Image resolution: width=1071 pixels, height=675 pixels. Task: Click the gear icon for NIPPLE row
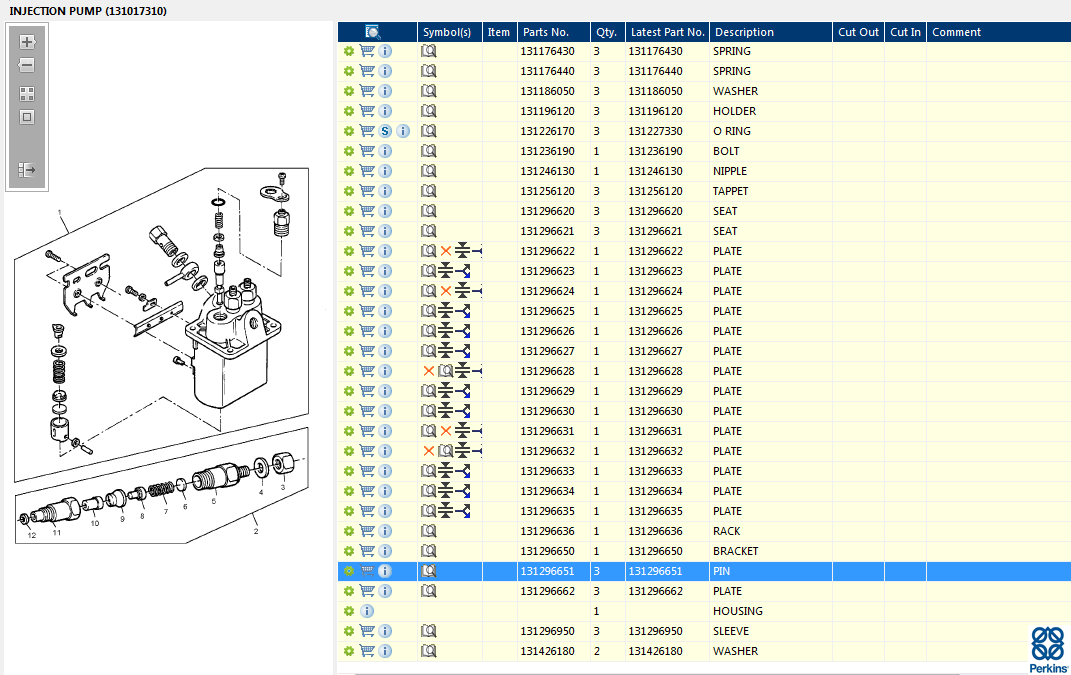coord(348,171)
